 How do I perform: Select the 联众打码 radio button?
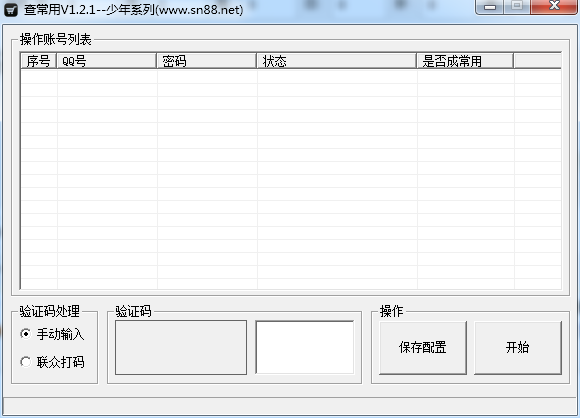click(26, 362)
